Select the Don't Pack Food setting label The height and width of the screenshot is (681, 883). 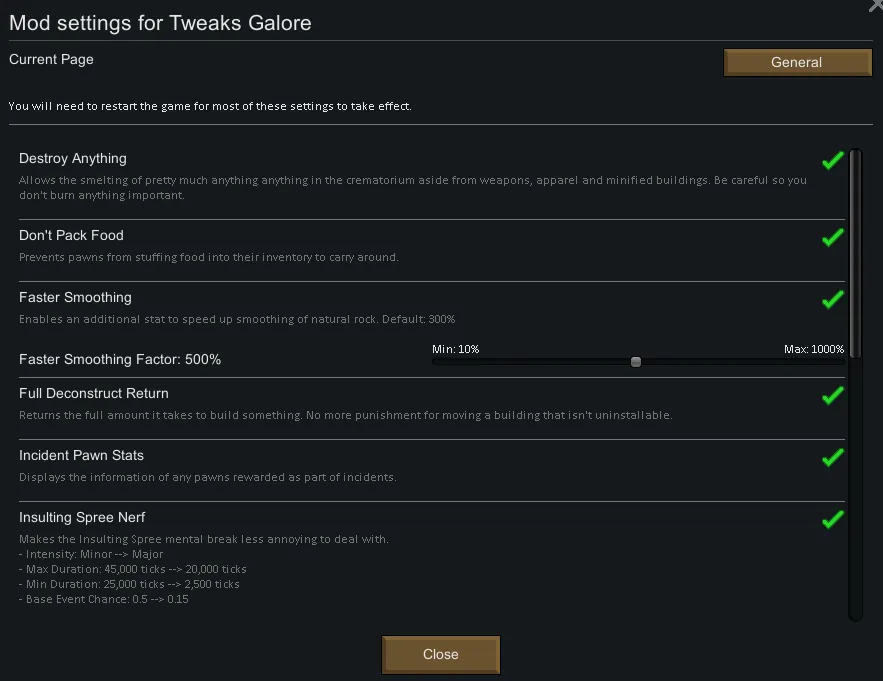coord(71,235)
